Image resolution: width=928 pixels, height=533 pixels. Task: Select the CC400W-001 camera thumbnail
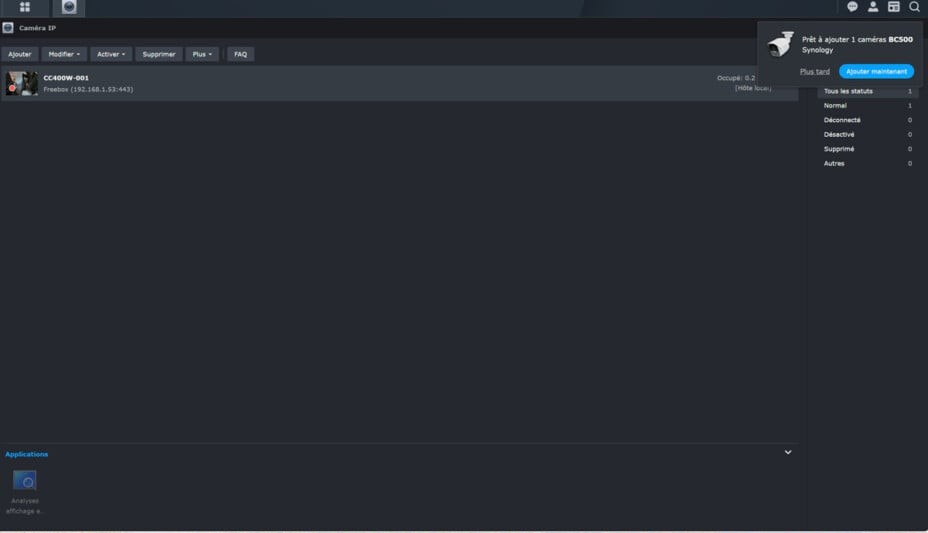(22, 83)
